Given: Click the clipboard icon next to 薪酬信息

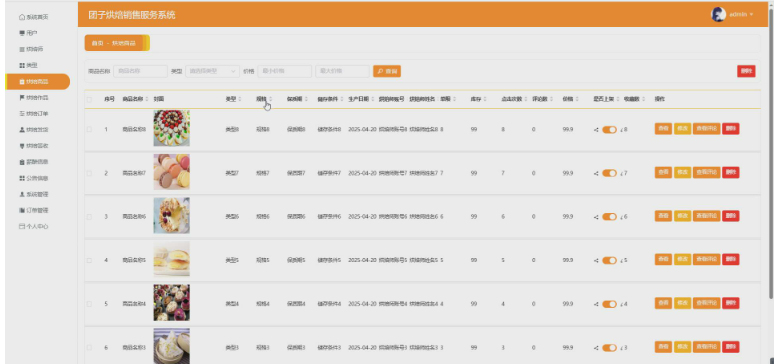Looking at the screenshot, I should coord(22,162).
